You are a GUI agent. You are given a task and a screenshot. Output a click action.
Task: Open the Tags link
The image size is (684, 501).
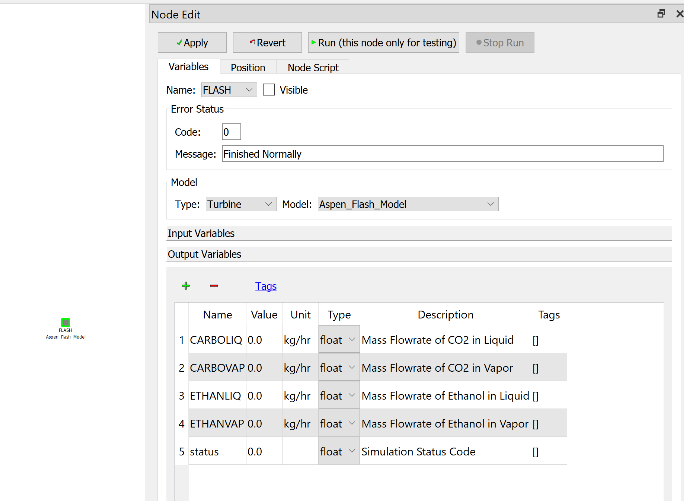pos(266,286)
